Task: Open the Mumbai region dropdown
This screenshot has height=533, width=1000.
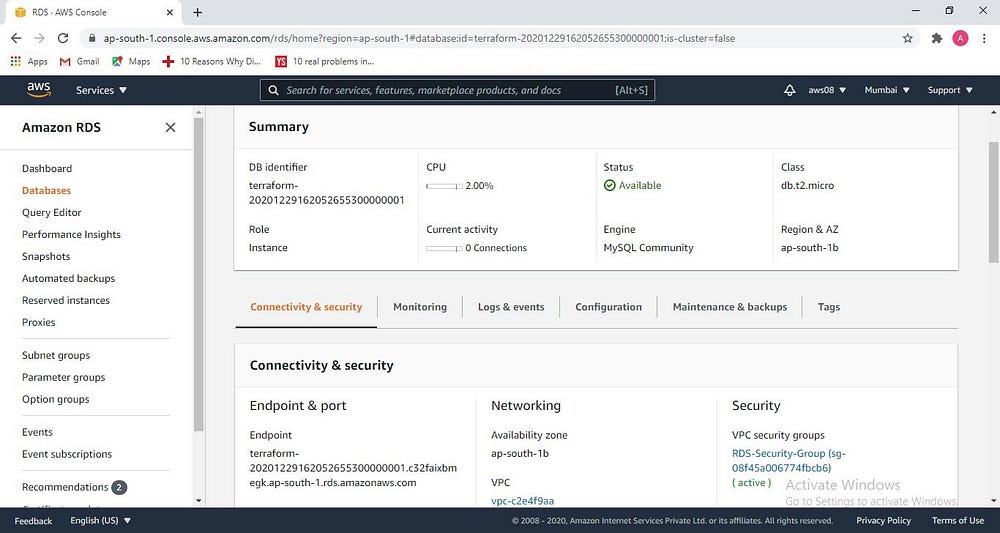Action: (887, 91)
